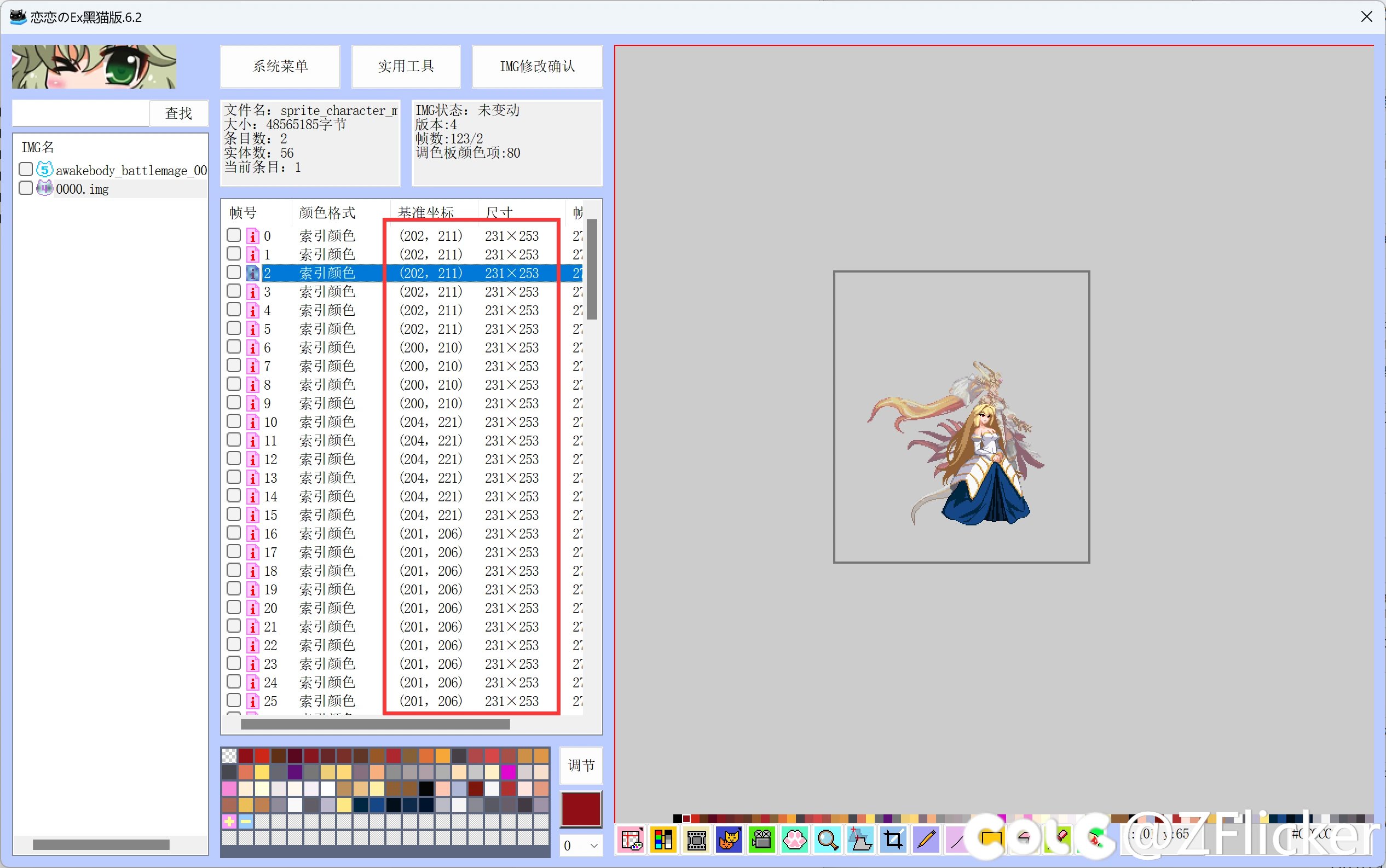Click the info icon of frame 13
The image size is (1386, 868).
[x=253, y=478]
